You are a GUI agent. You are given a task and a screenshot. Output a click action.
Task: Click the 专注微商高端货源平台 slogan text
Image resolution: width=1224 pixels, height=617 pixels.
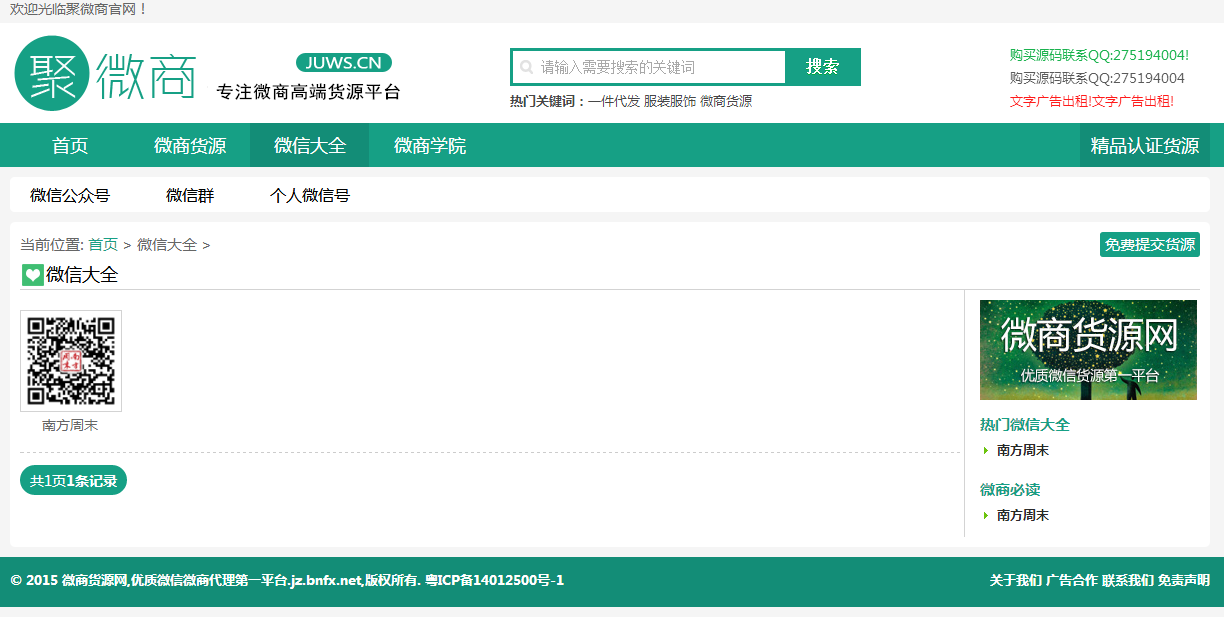coord(309,92)
